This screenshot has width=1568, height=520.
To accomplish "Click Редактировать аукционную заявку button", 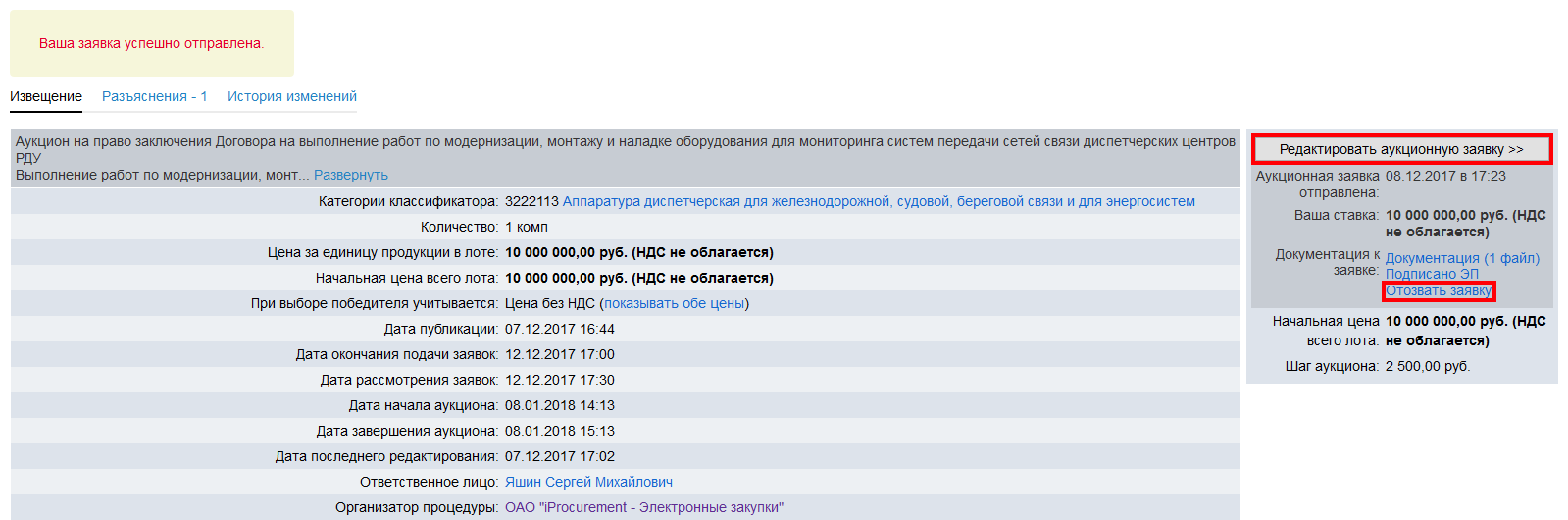I will click(1401, 149).
